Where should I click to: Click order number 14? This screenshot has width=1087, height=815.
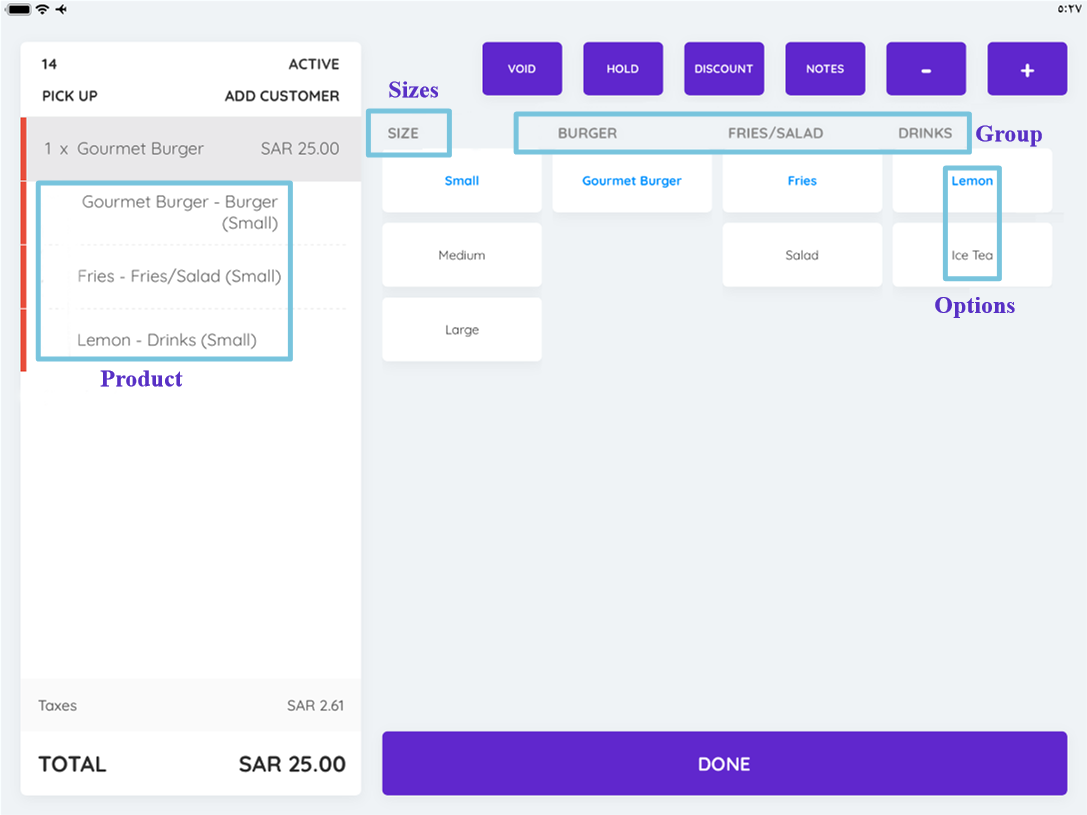tap(49, 64)
